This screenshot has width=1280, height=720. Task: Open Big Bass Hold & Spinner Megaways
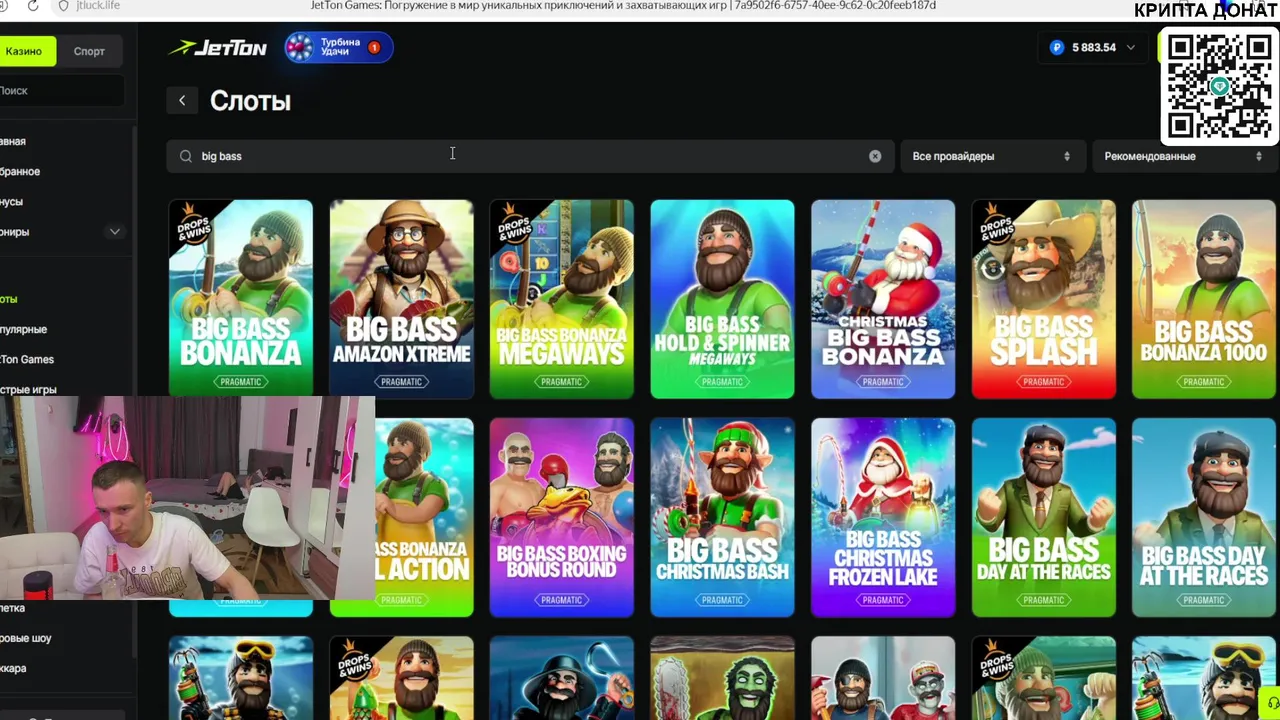pos(722,299)
